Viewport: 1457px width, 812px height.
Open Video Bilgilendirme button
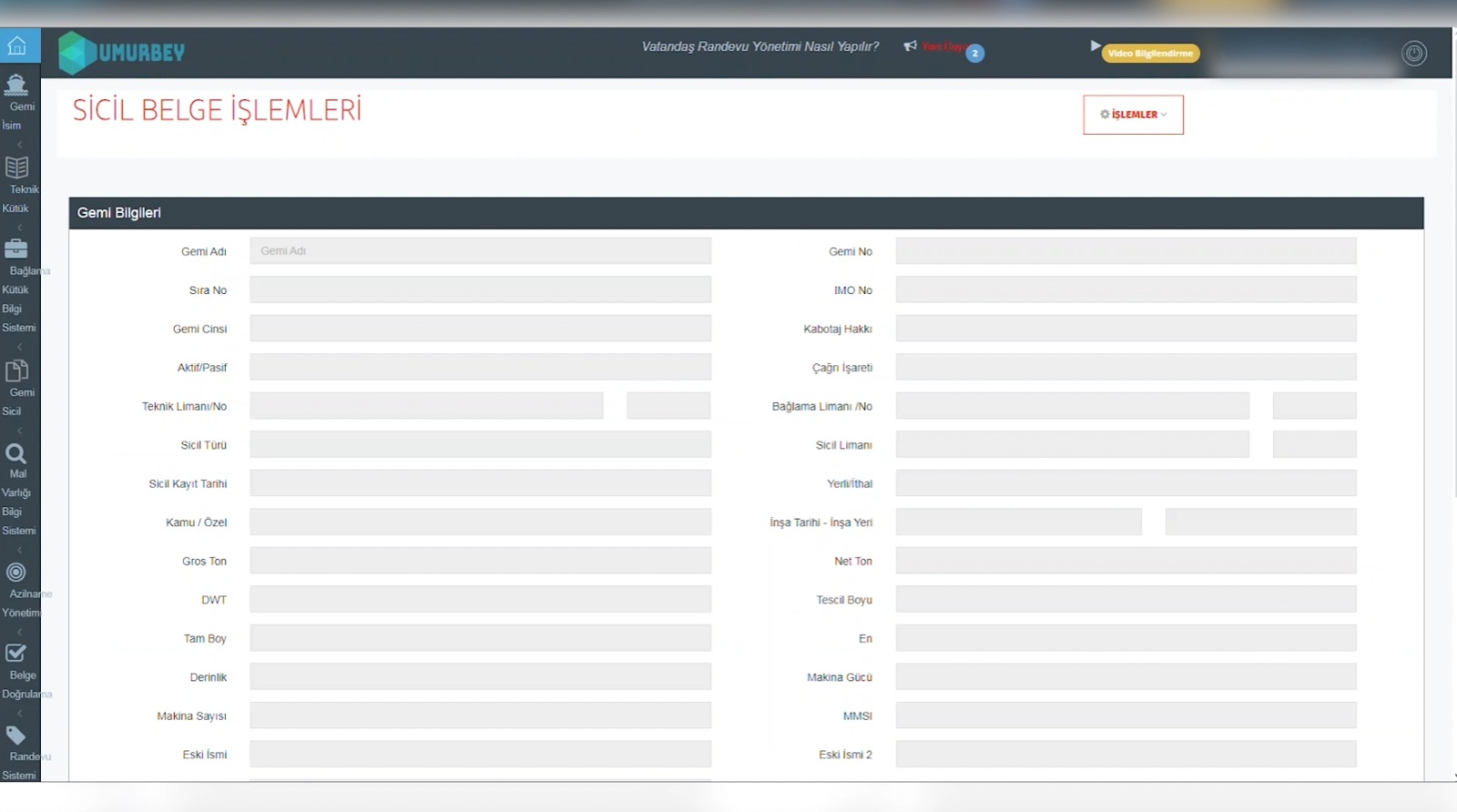point(1149,54)
